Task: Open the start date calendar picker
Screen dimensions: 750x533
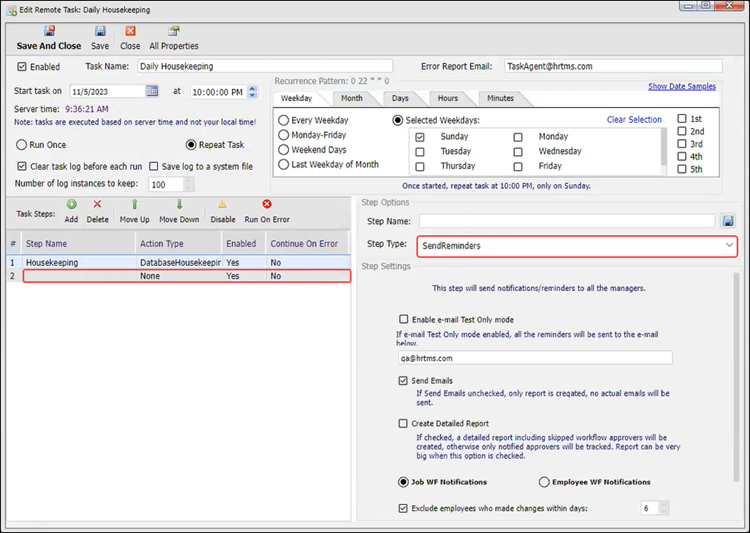Action: point(153,91)
